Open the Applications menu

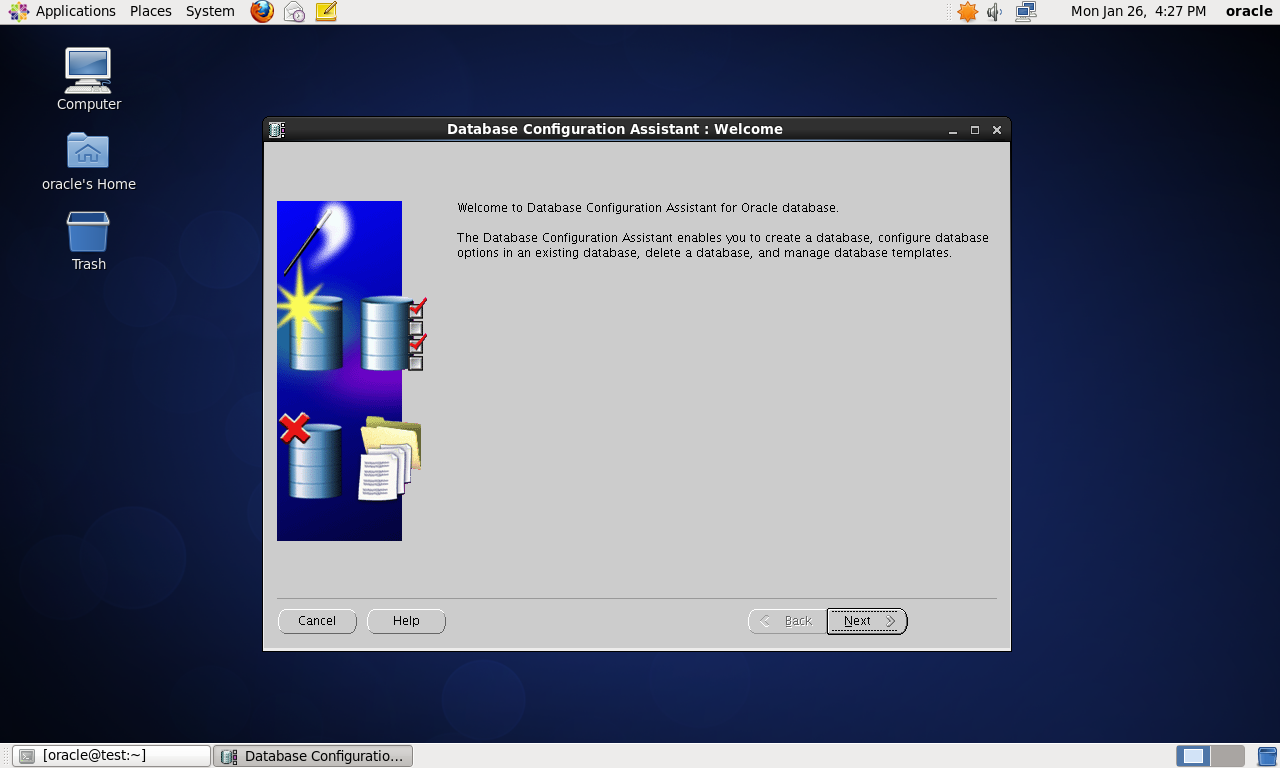pyautogui.click(x=76, y=11)
